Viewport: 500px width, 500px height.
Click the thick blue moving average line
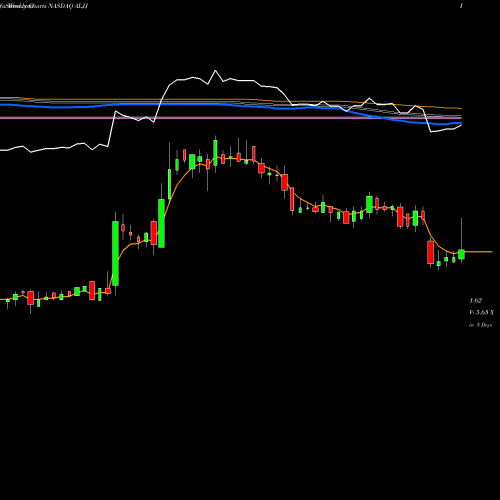pyautogui.click(x=231, y=105)
